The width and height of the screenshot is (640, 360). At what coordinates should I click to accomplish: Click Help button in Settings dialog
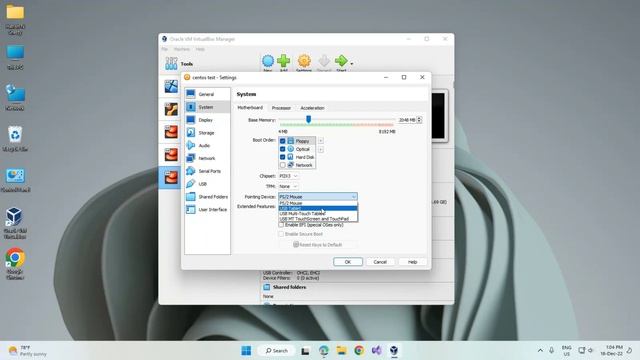click(x=412, y=262)
